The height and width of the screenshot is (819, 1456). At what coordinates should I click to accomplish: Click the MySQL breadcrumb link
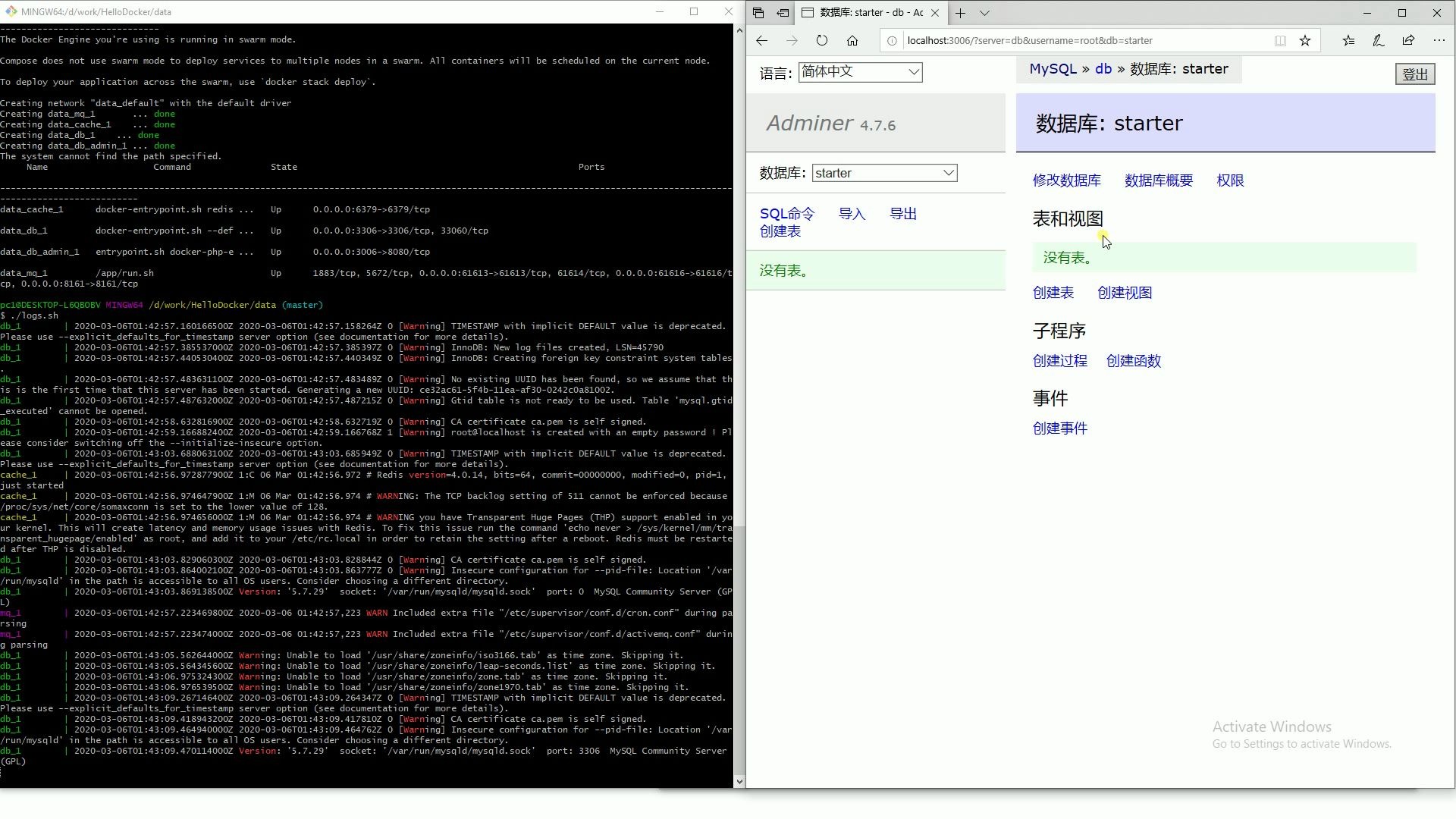1053,69
